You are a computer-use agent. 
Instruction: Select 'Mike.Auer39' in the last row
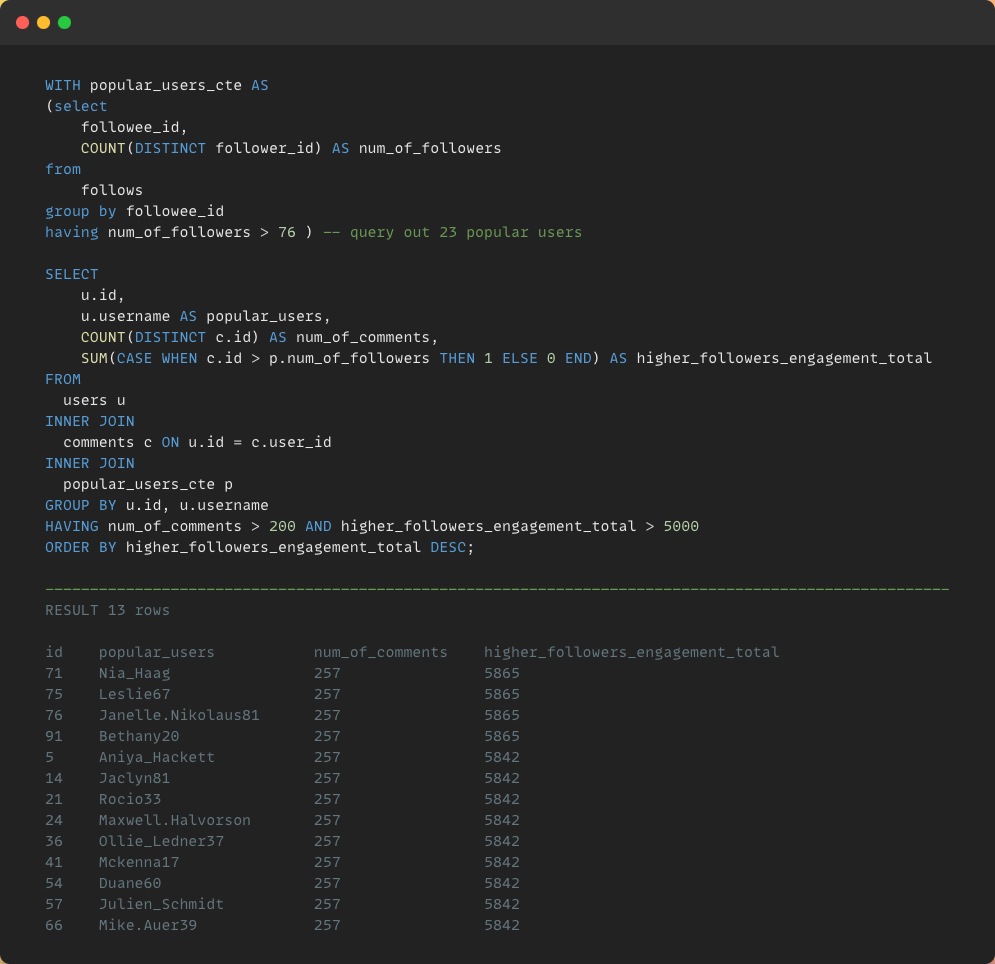(148, 925)
